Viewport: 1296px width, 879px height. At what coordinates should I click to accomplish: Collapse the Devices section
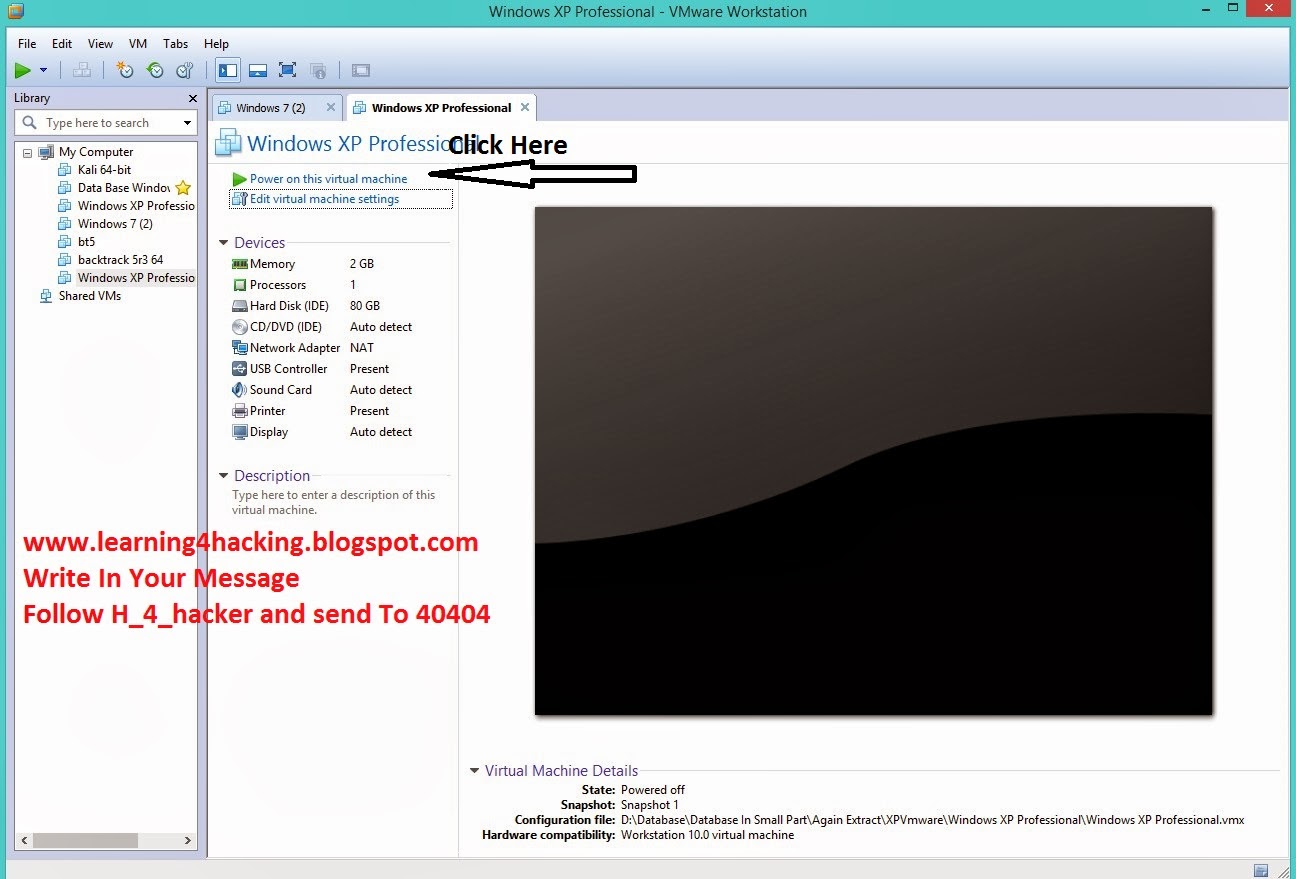coord(223,243)
